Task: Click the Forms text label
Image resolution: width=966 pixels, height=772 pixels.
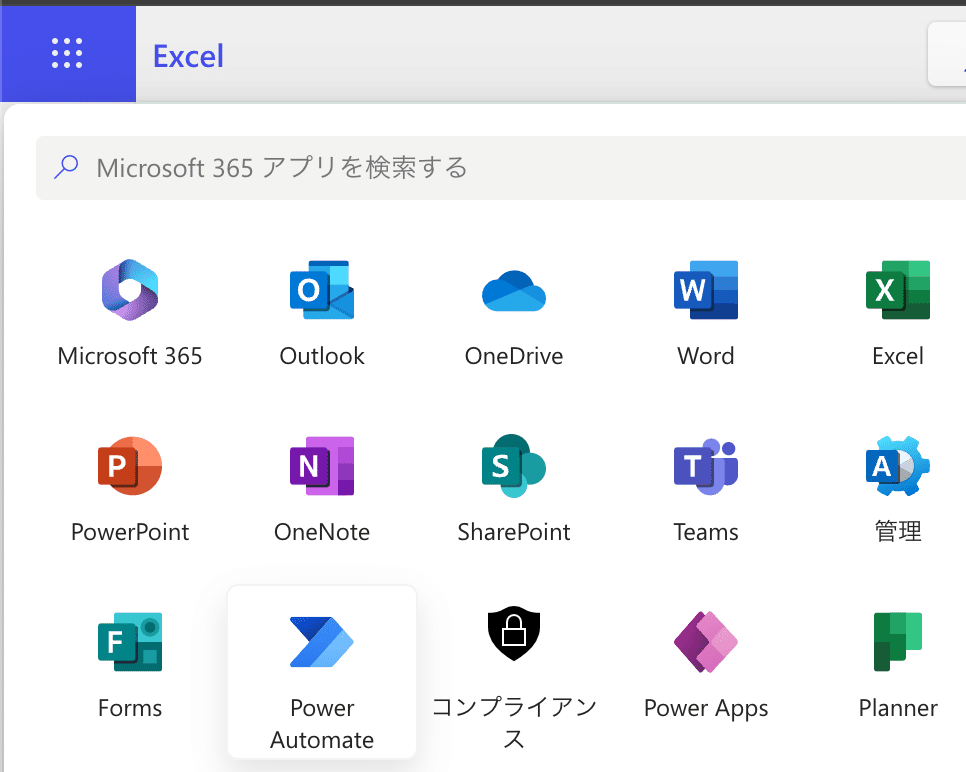Action: (130, 709)
